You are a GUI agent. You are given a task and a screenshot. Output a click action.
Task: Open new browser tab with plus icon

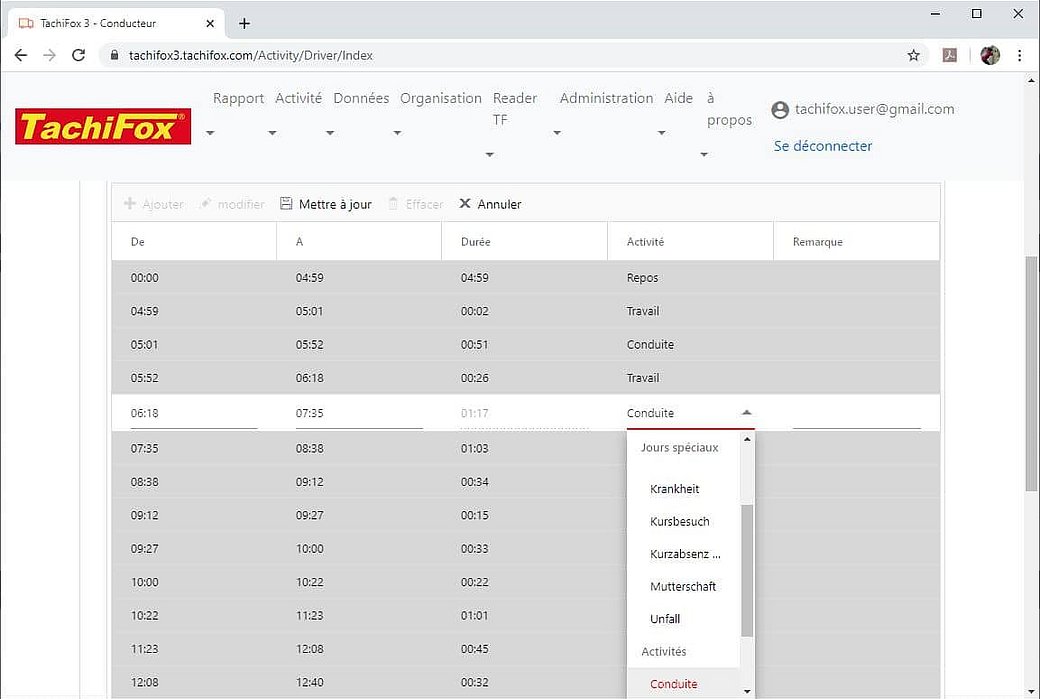tap(244, 23)
